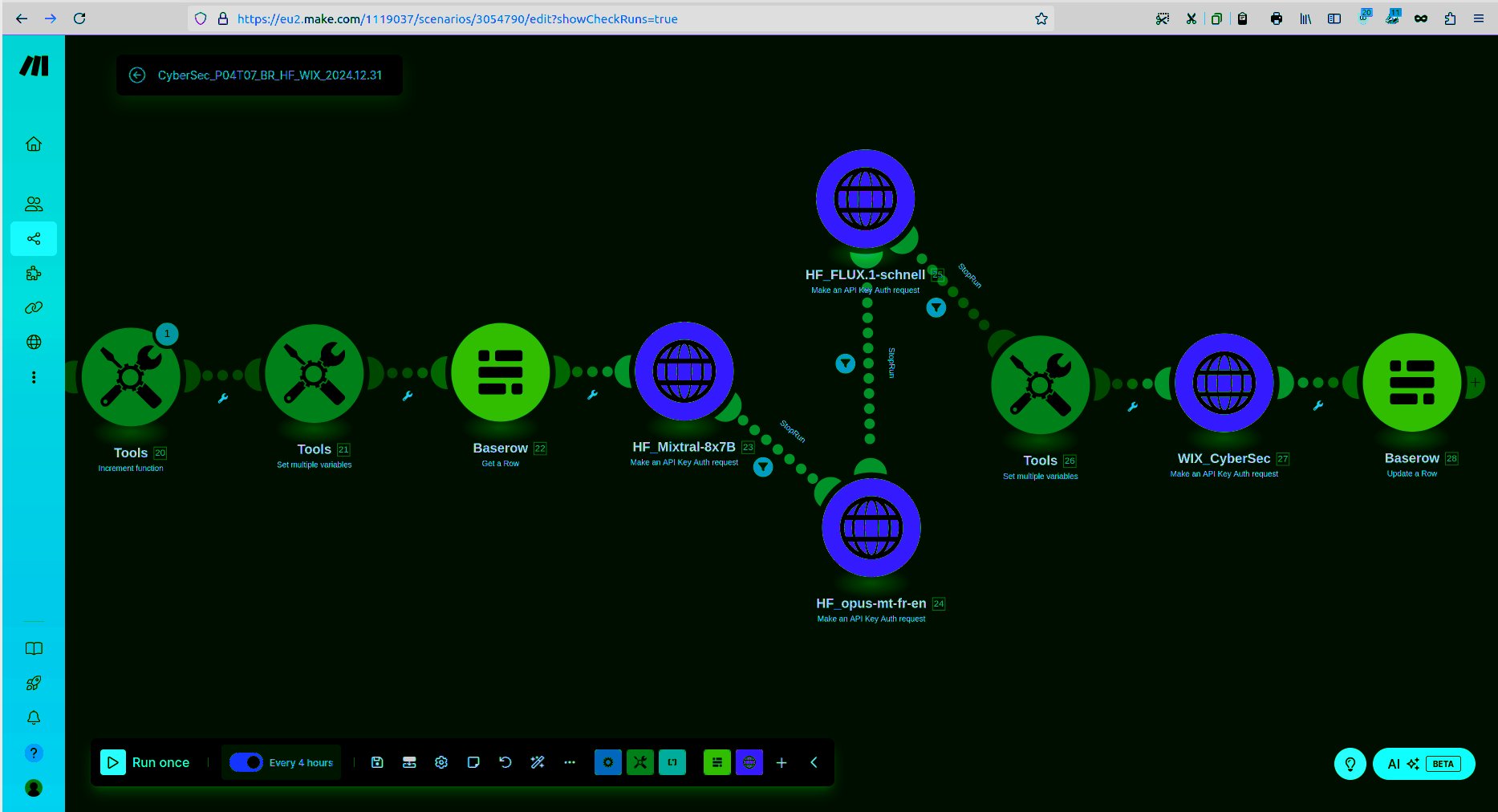Select the HF_opus-mt-fr-en module

click(x=871, y=527)
